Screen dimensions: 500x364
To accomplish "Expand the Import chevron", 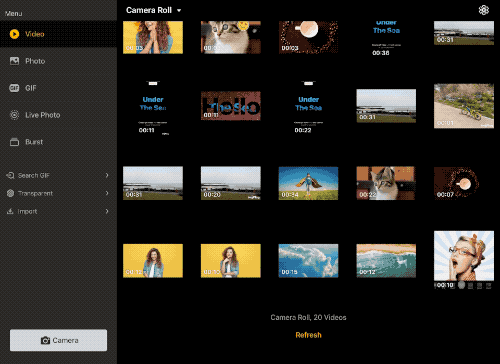I will (107, 211).
